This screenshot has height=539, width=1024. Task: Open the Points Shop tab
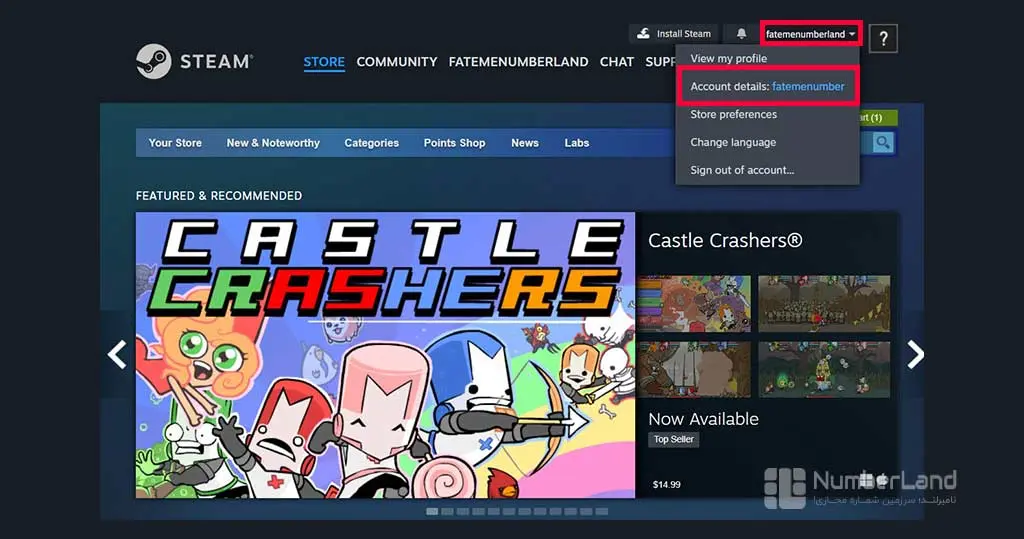pyautogui.click(x=455, y=142)
